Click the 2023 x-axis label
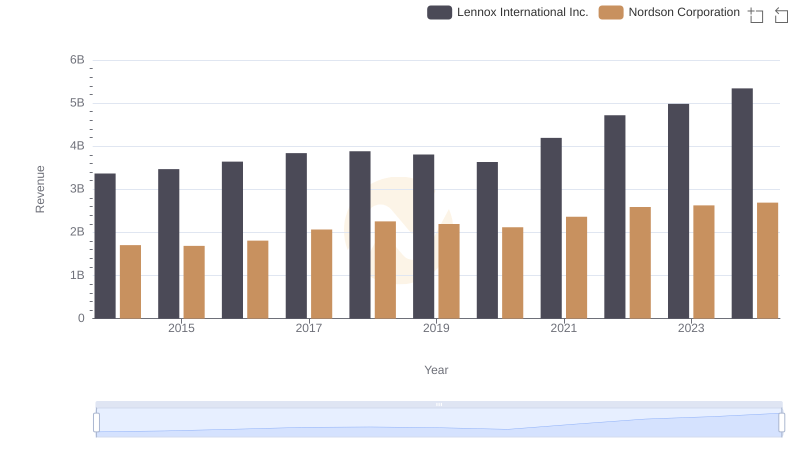This screenshot has height=461, width=800. (691, 328)
